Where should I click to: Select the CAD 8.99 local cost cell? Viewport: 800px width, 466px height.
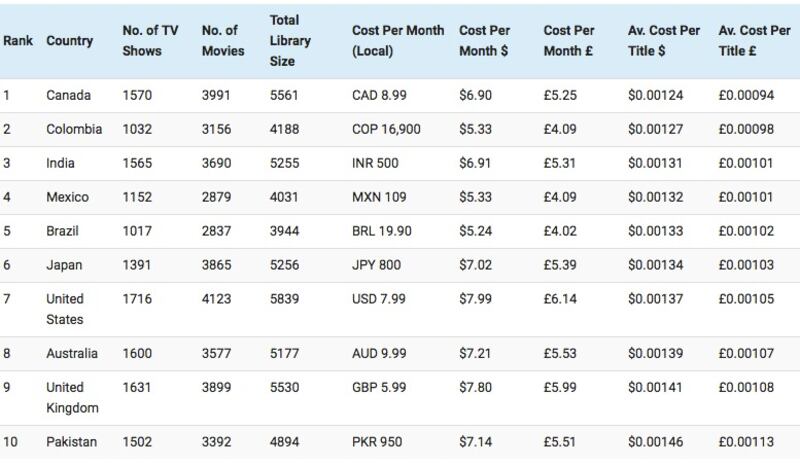tap(379, 95)
